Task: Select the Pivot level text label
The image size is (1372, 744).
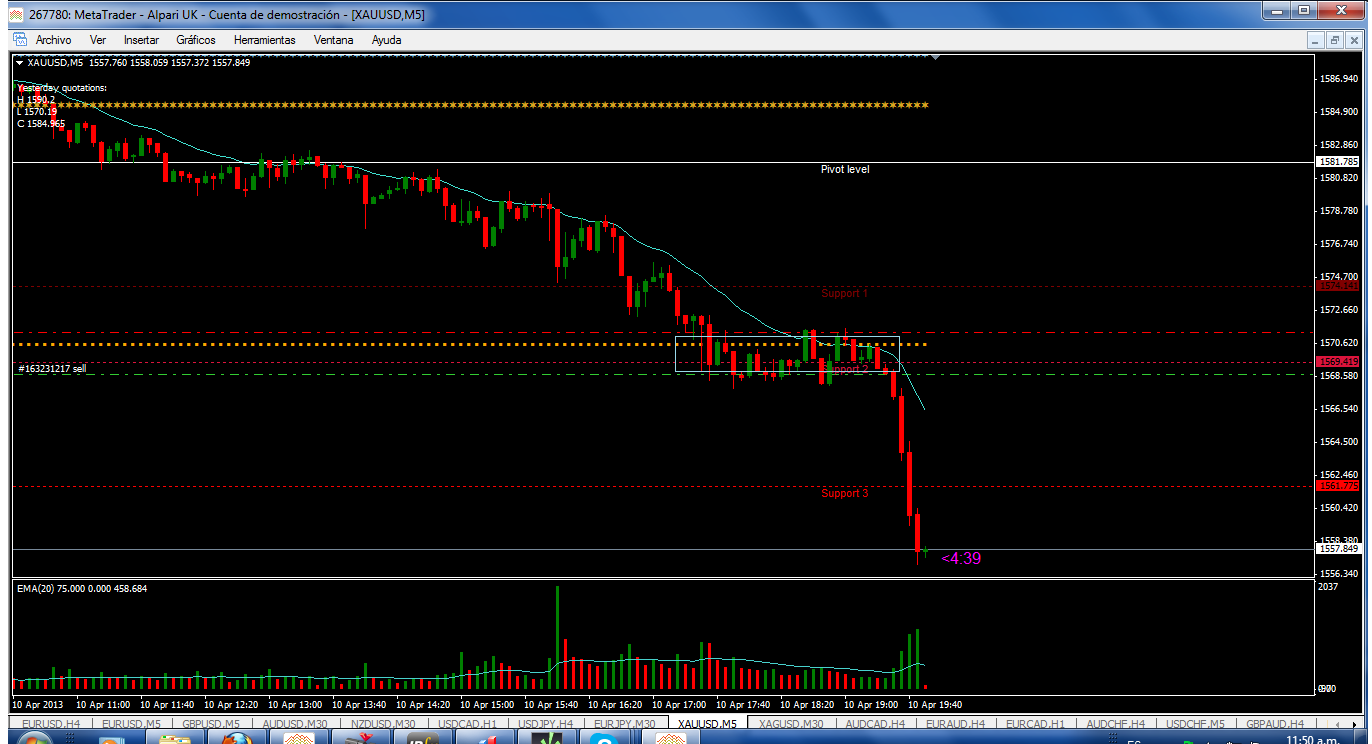Action: [845, 170]
